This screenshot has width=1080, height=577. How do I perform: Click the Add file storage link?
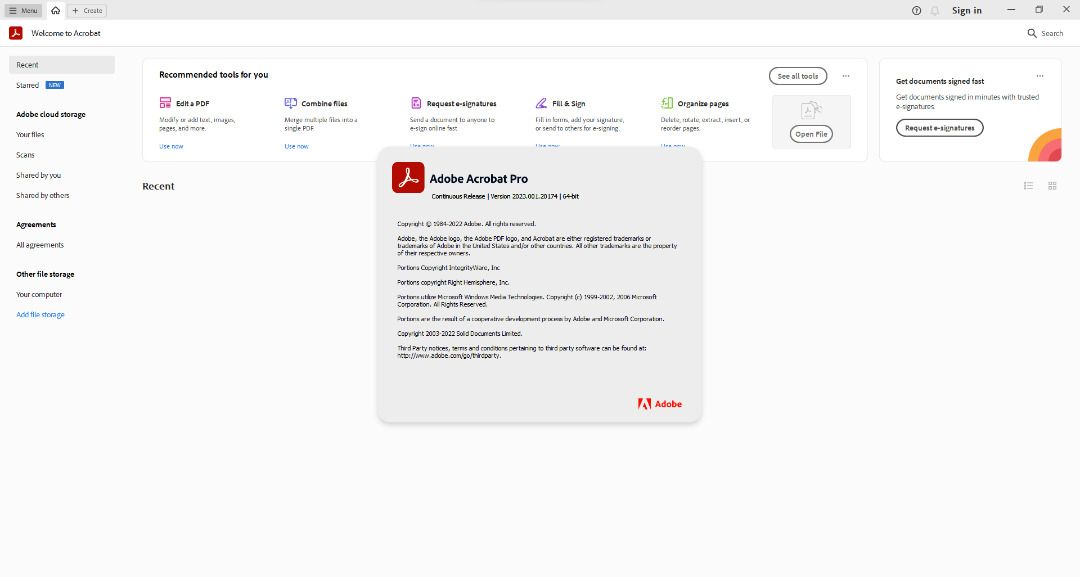[x=40, y=315]
